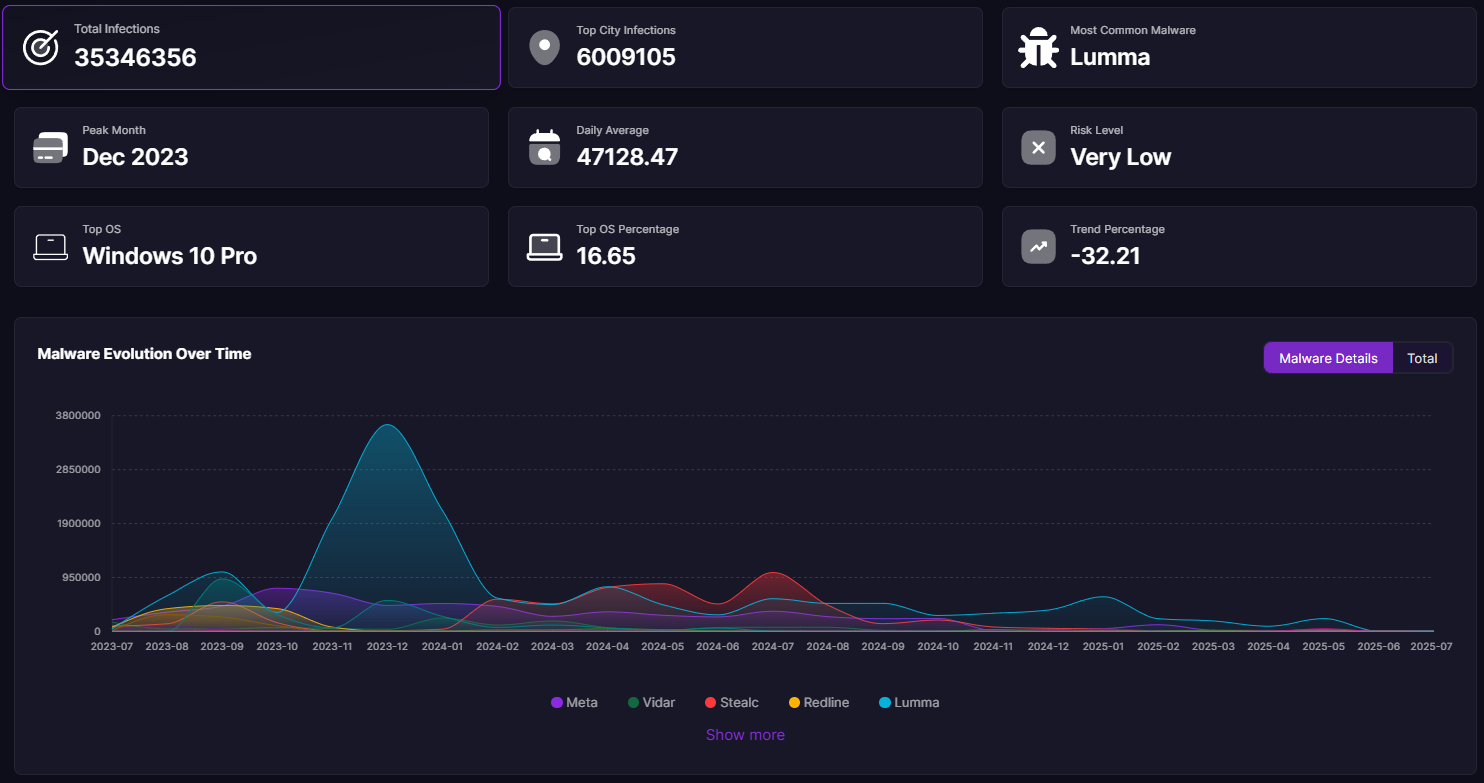Click the laptop icon beside Top OS Percentage
Viewport: 1484px width, 783px height.
[x=544, y=246]
